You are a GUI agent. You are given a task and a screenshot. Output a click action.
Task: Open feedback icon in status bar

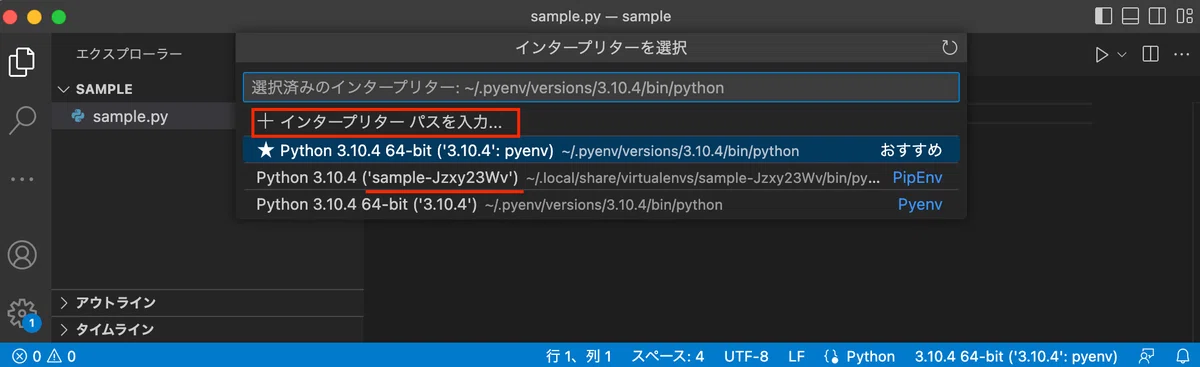point(1146,355)
